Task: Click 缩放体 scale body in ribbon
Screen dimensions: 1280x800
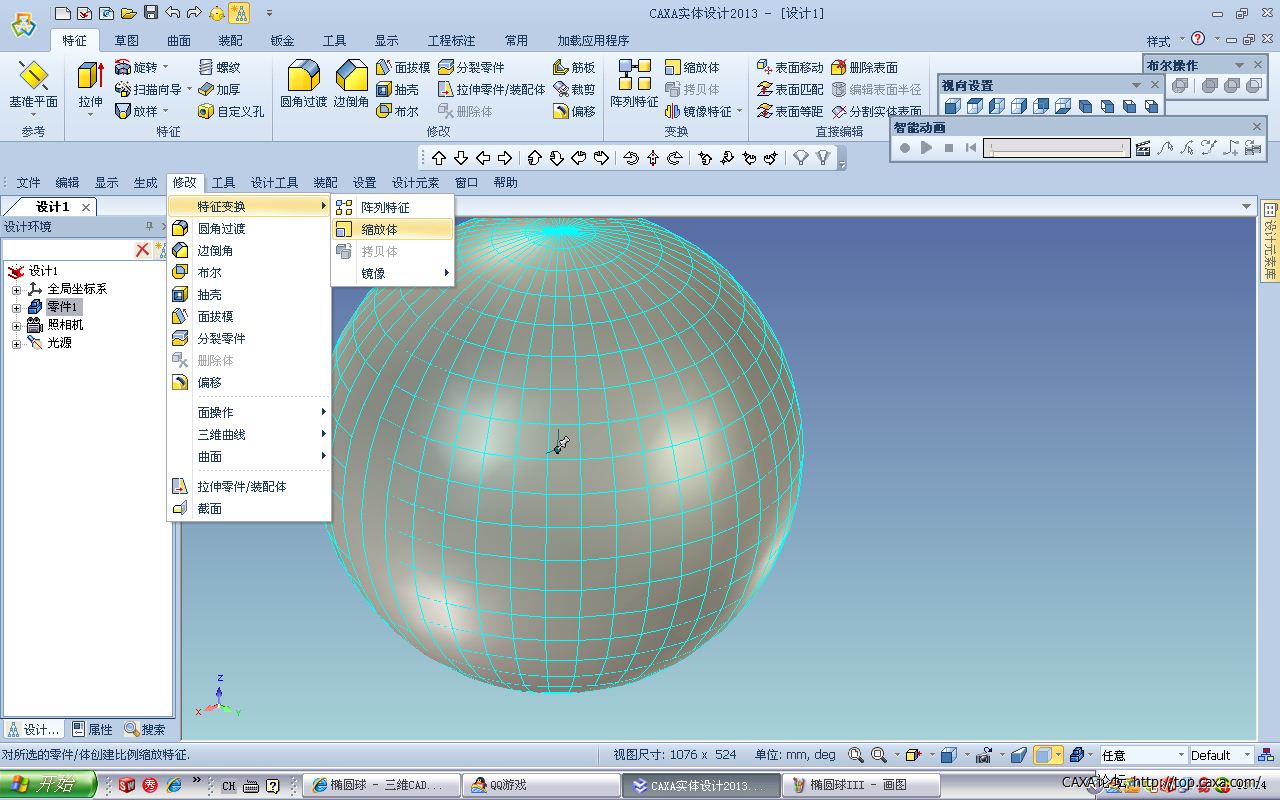Action: coord(692,67)
